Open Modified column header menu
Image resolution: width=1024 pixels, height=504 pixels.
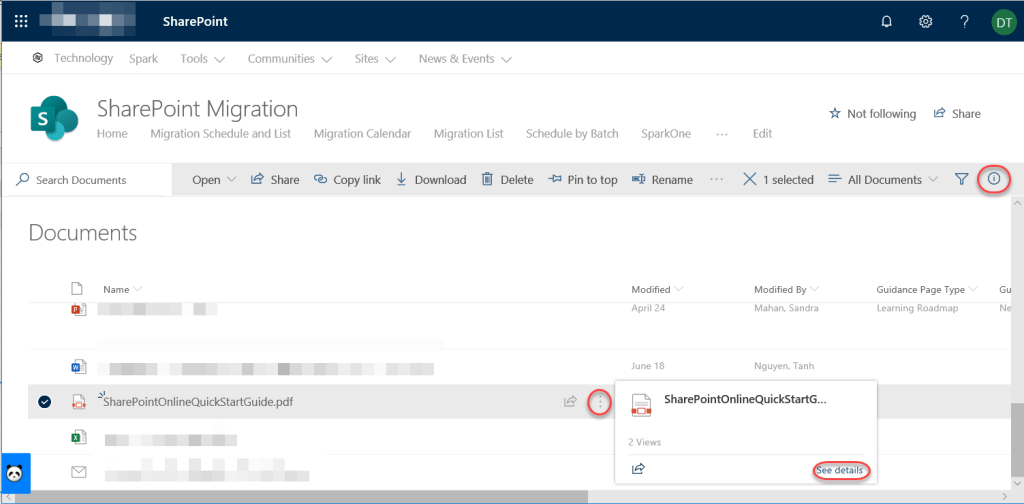coord(657,289)
